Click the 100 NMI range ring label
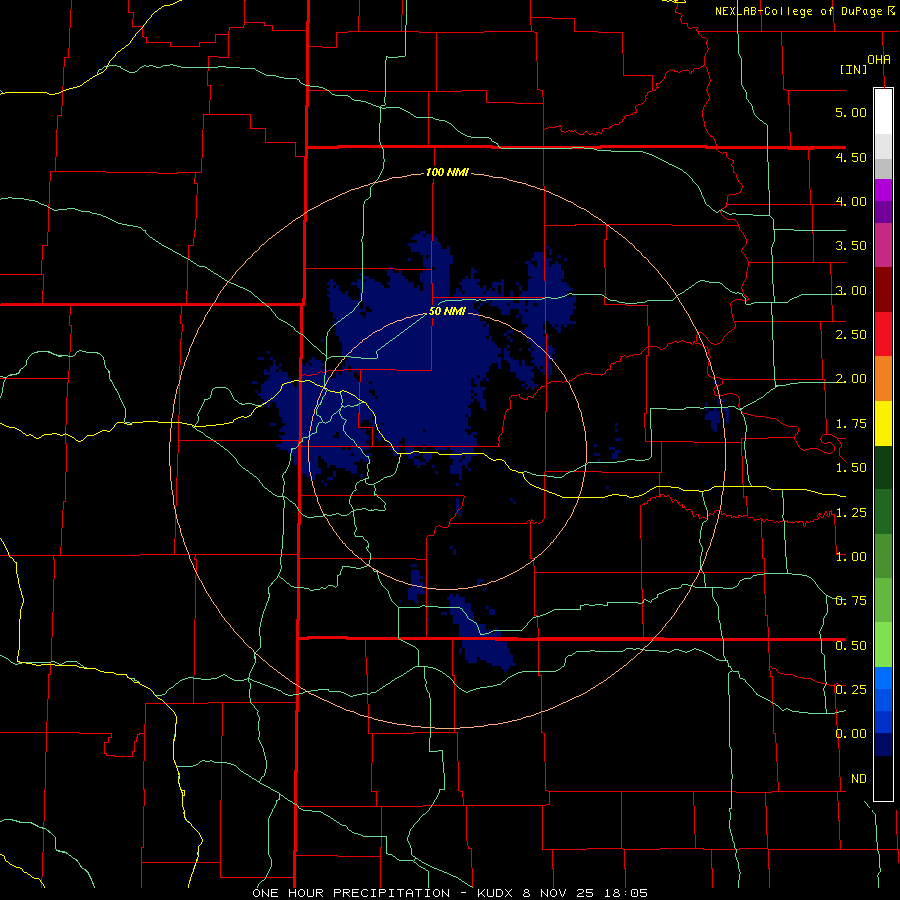The width and height of the screenshot is (900, 900). [x=447, y=172]
